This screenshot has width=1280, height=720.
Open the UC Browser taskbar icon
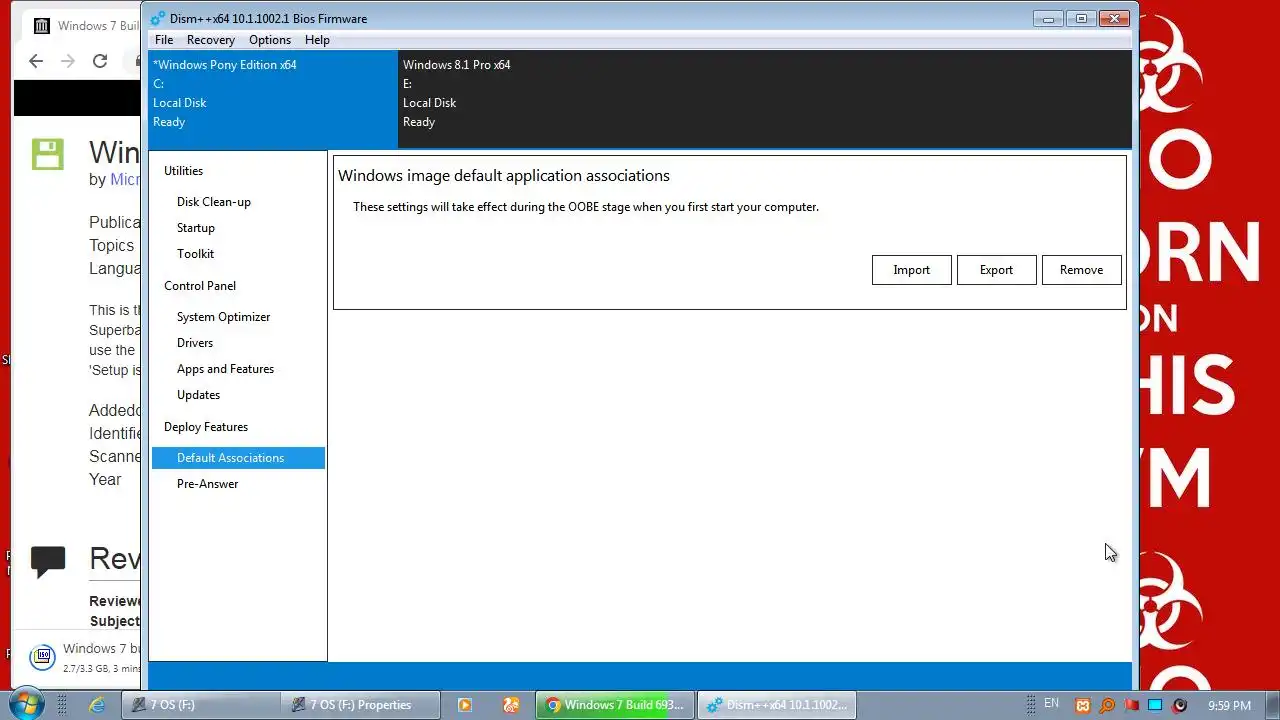point(511,705)
